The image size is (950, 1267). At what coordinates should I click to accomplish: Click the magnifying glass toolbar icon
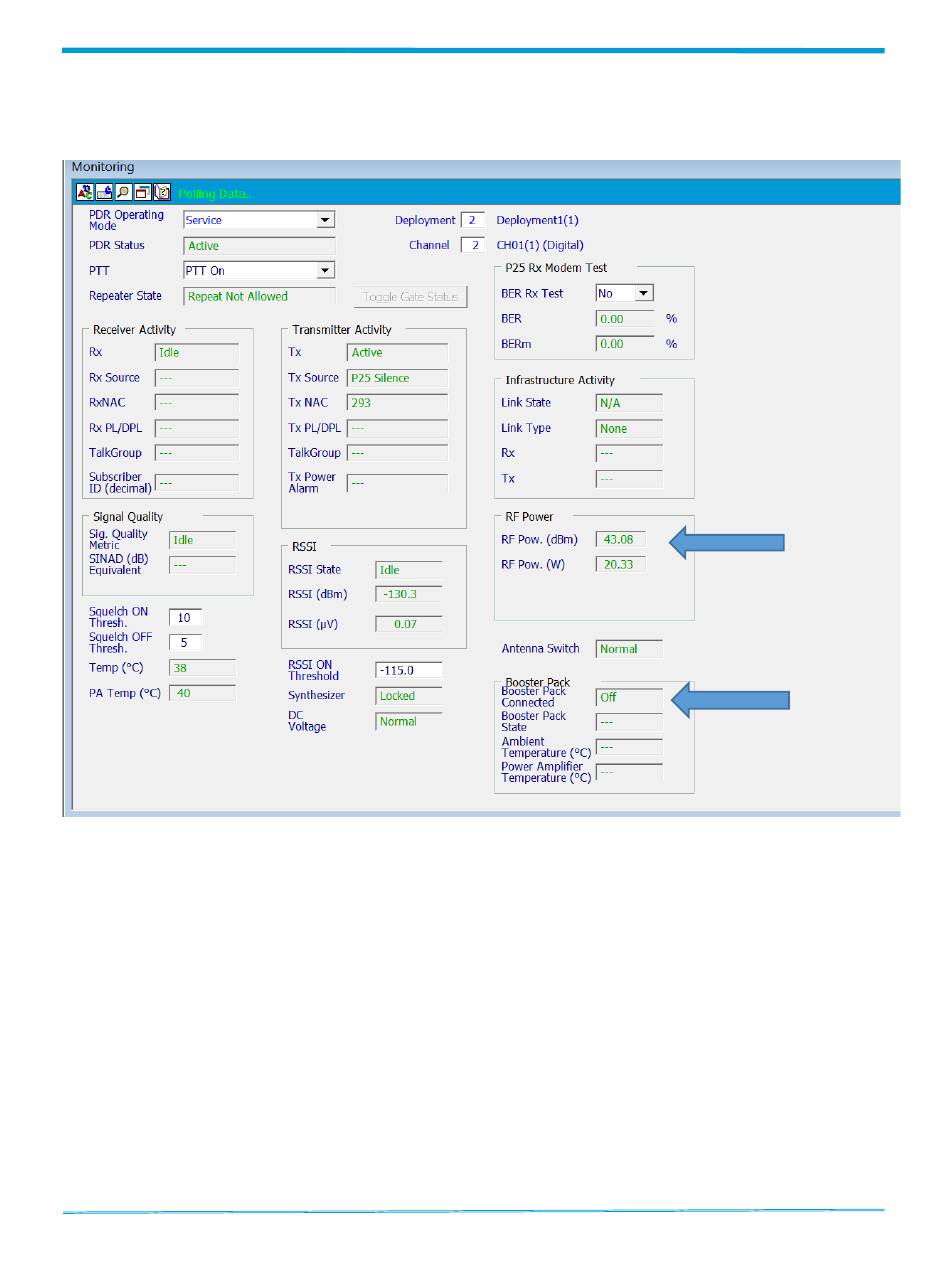[x=124, y=192]
